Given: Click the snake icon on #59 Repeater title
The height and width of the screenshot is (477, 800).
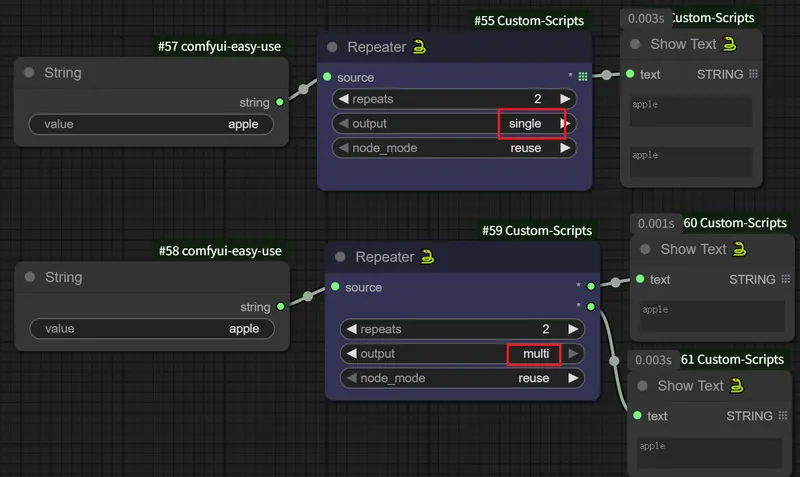Looking at the screenshot, I should tap(428, 257).
